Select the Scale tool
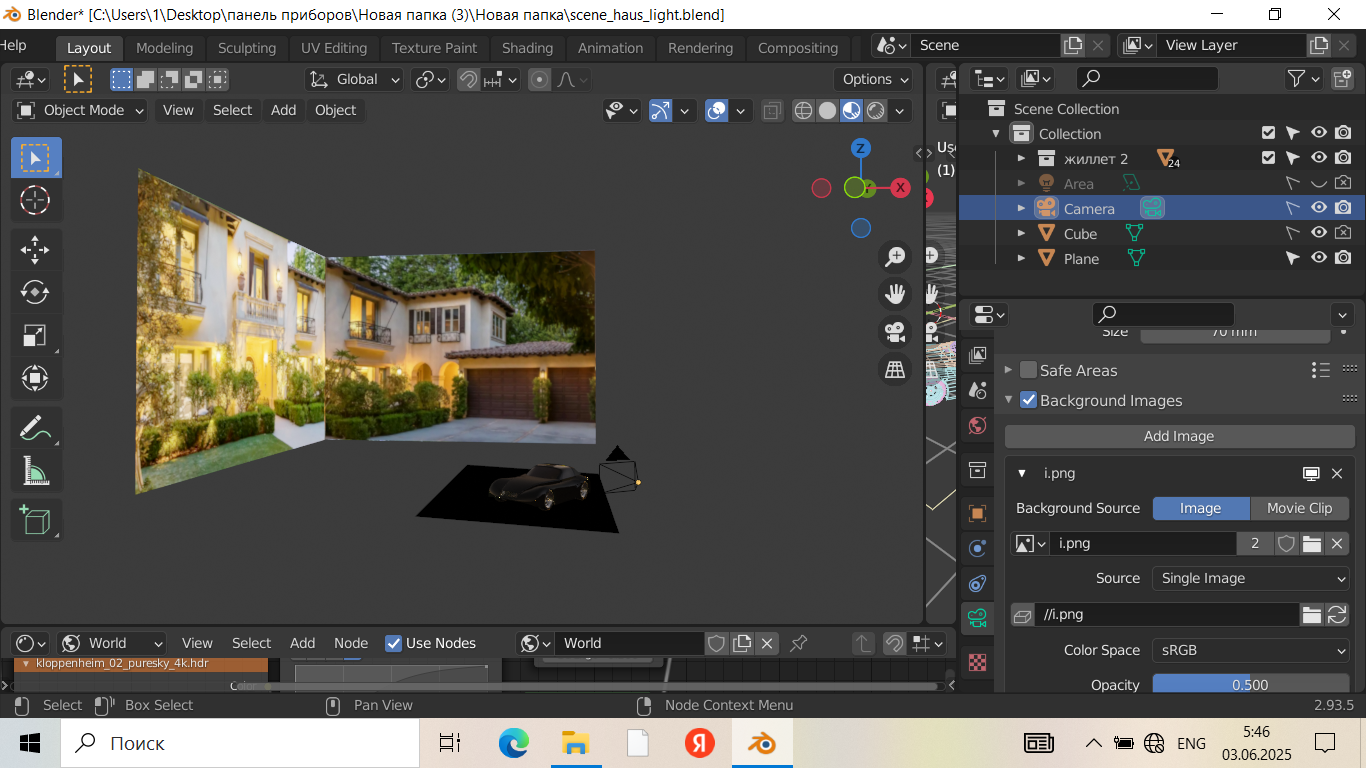 pyautogui.click(x=35, y=336)
